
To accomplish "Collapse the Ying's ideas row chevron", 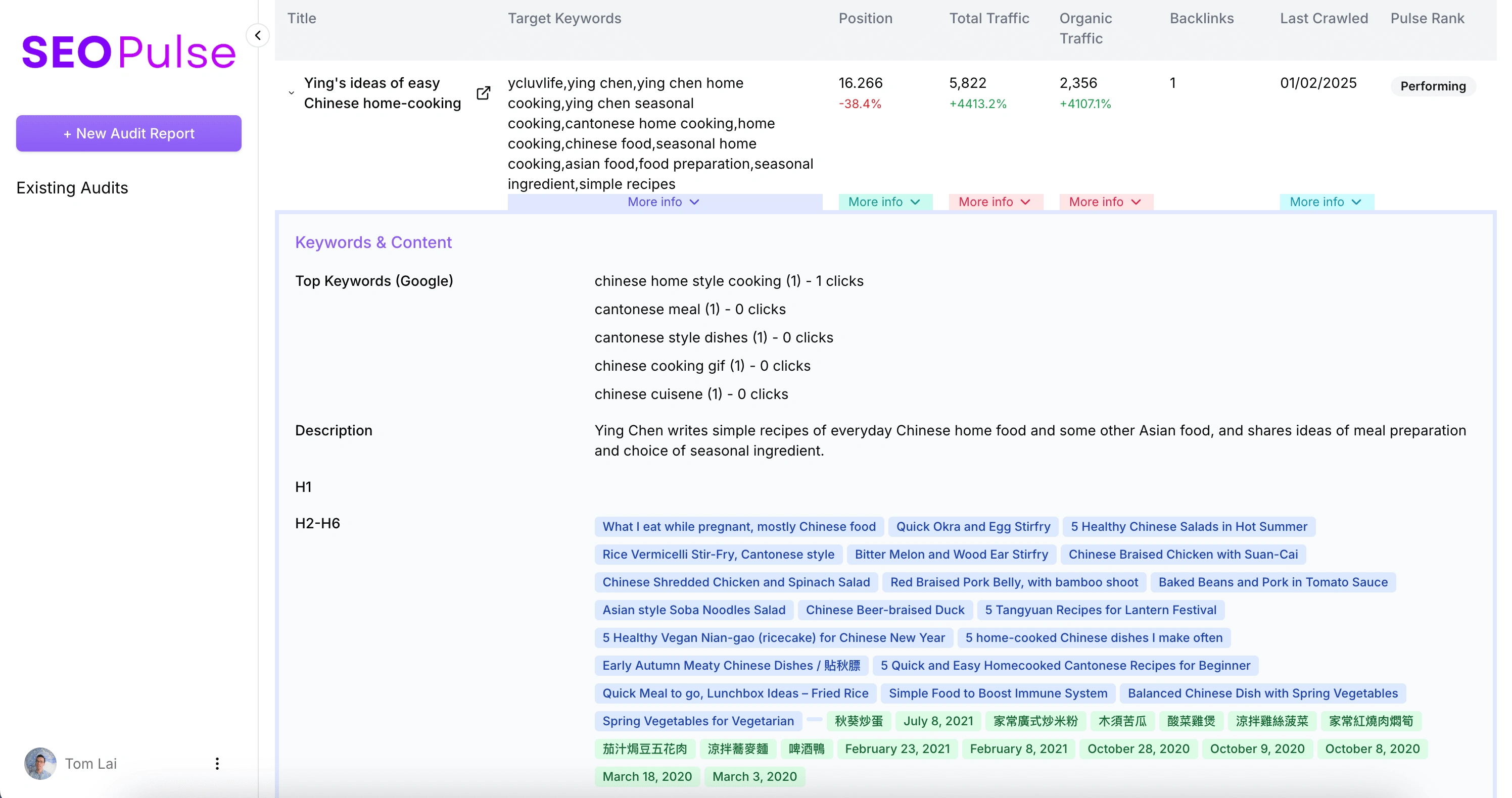I will point(291,93).
